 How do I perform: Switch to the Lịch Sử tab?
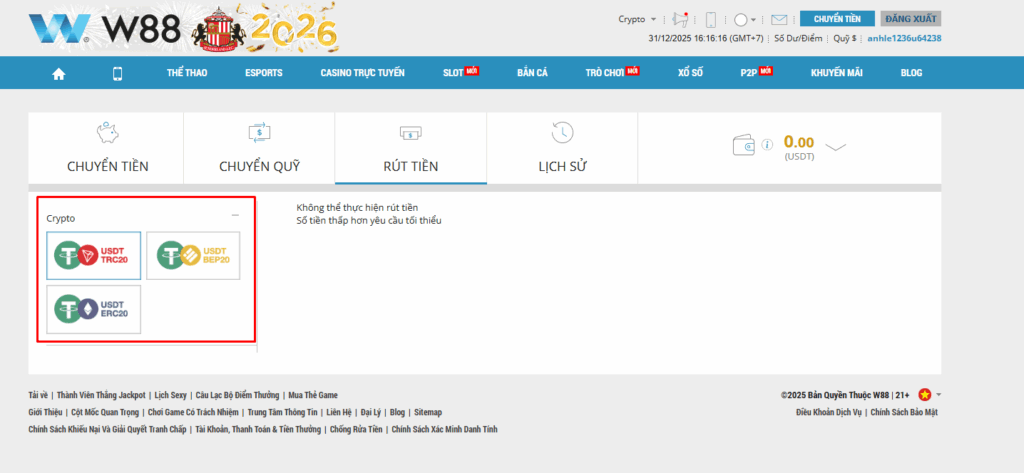[x=562, y=148]
